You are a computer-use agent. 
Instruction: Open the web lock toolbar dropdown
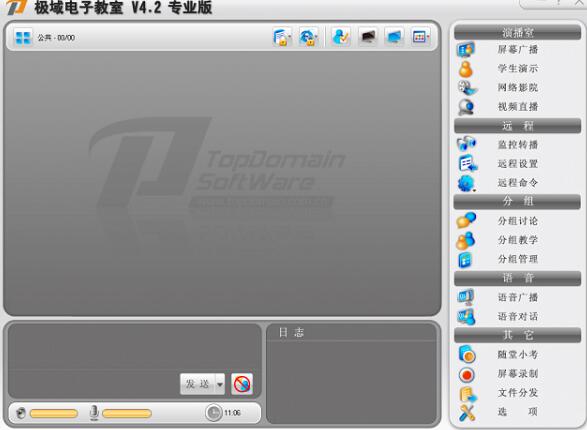click(x=308, y=37)
